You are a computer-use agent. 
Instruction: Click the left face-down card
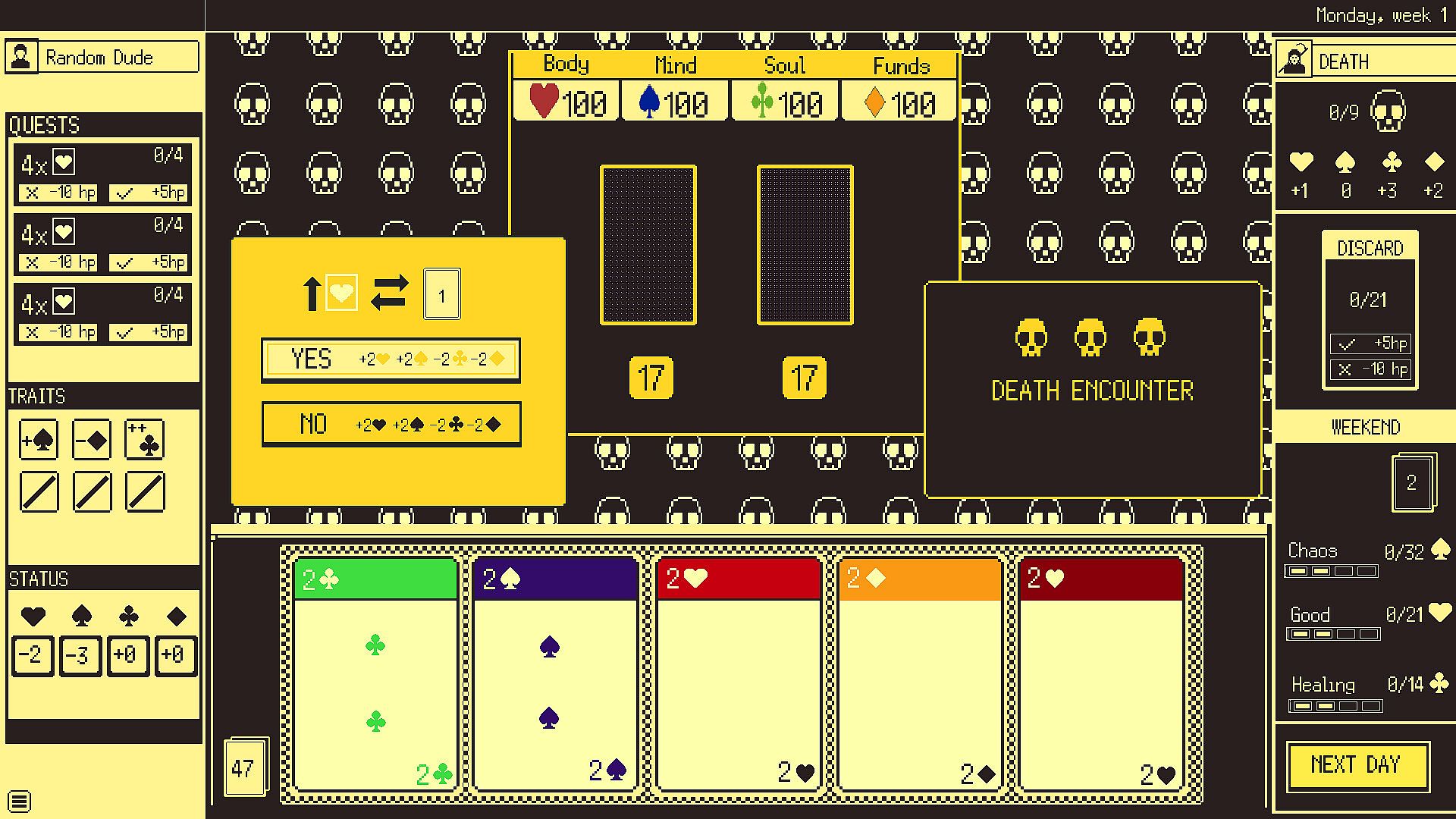click(648, 245)
